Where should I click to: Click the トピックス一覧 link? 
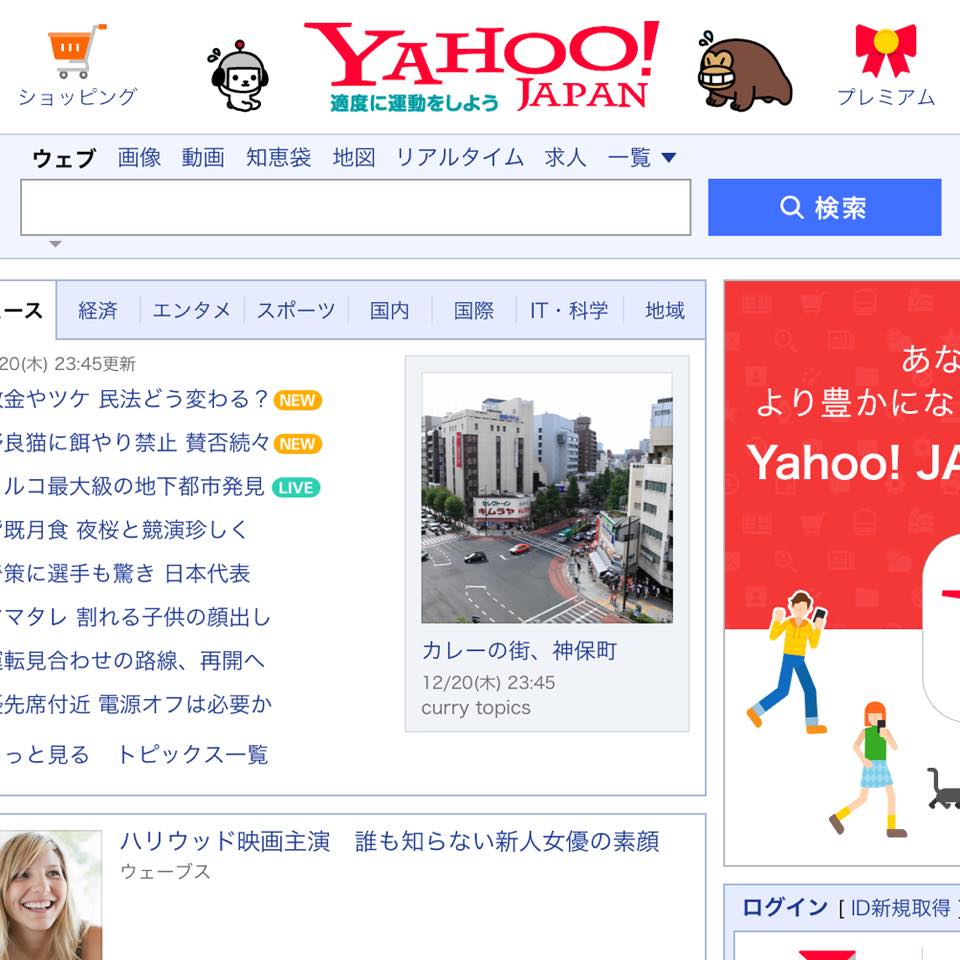pos(192,754)
